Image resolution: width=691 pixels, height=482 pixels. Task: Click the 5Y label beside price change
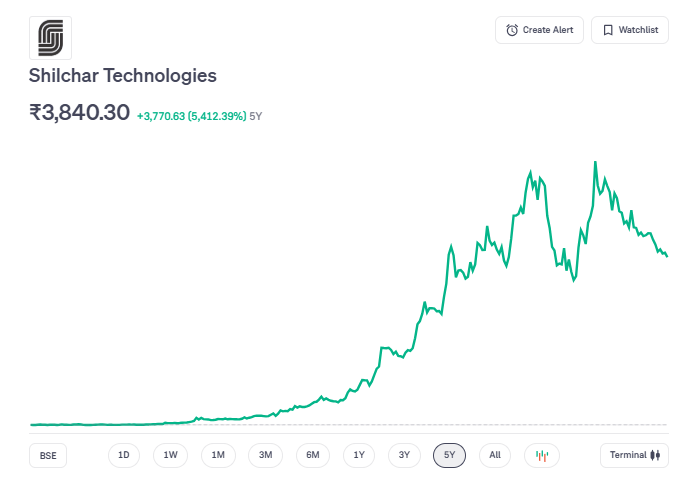pos(256,116)
